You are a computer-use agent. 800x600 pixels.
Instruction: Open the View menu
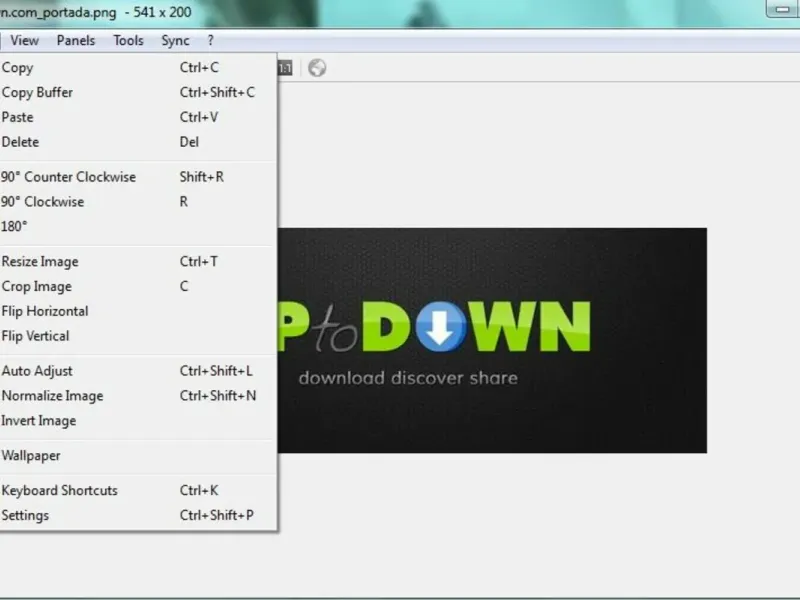coord(24,41)
